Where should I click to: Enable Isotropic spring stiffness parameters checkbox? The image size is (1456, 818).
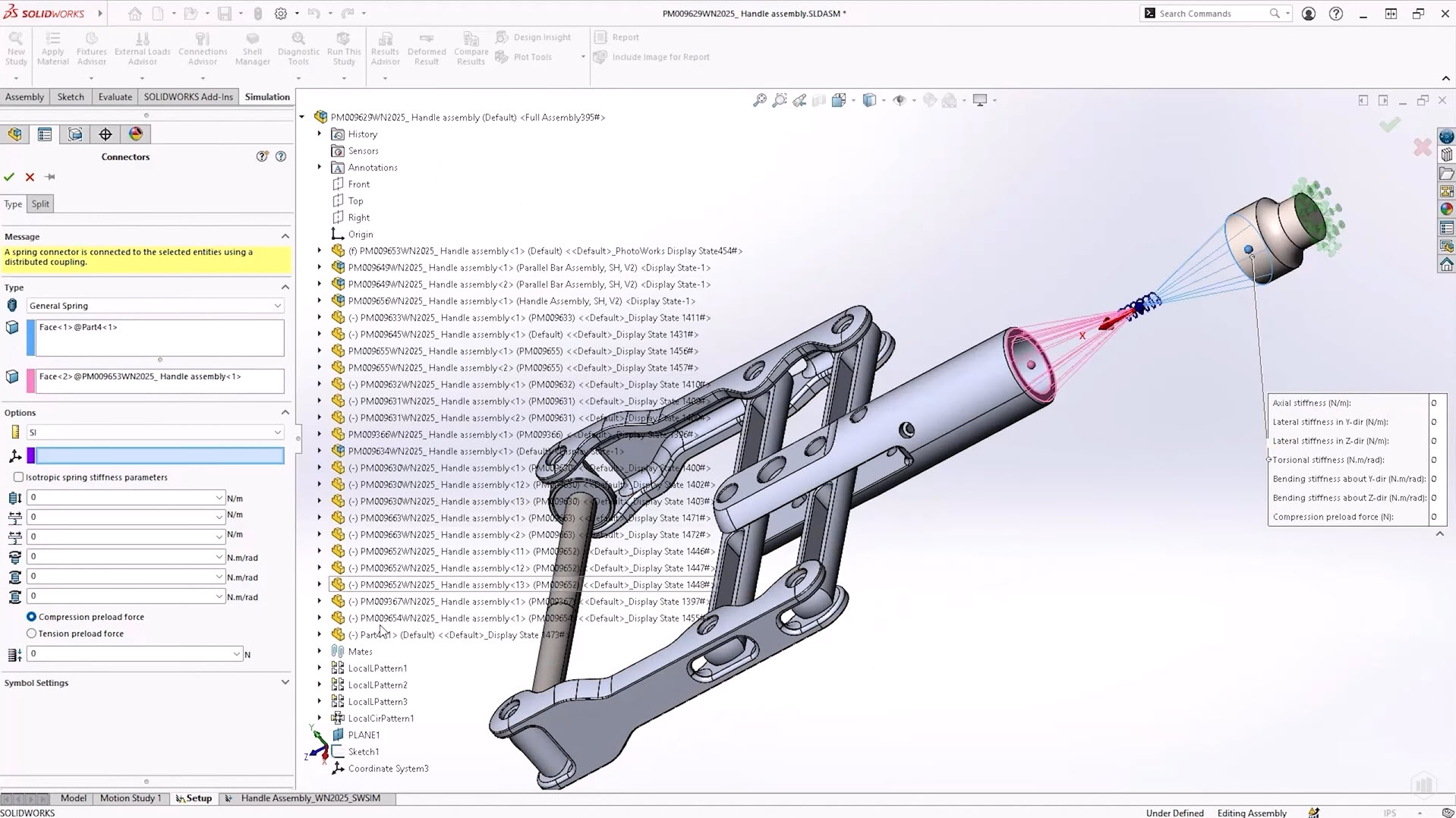[x=19, y=477]
